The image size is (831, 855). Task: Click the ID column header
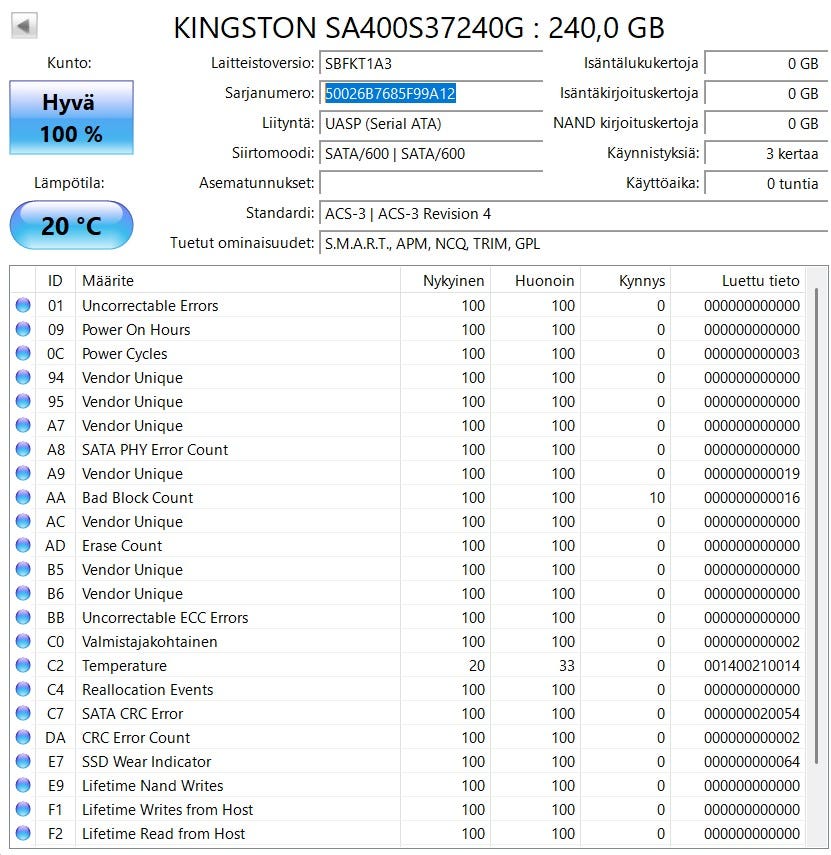[55, 280]
